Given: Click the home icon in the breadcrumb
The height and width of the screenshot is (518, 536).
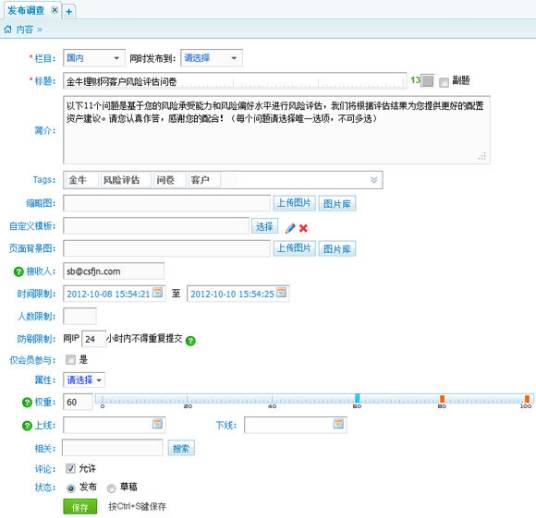Looking at the screenshot, I should pos(8,29).
